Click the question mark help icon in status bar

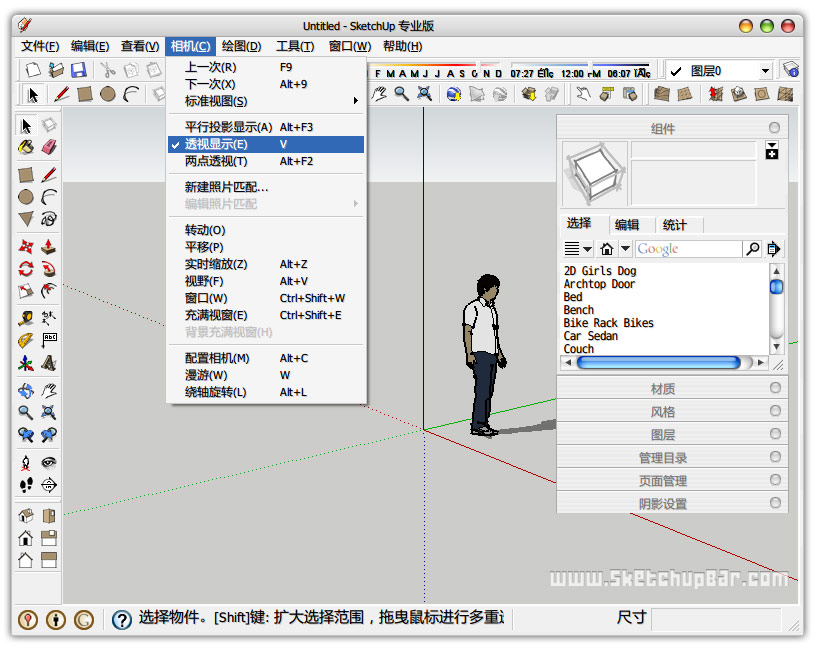click(x=122, y=619)
